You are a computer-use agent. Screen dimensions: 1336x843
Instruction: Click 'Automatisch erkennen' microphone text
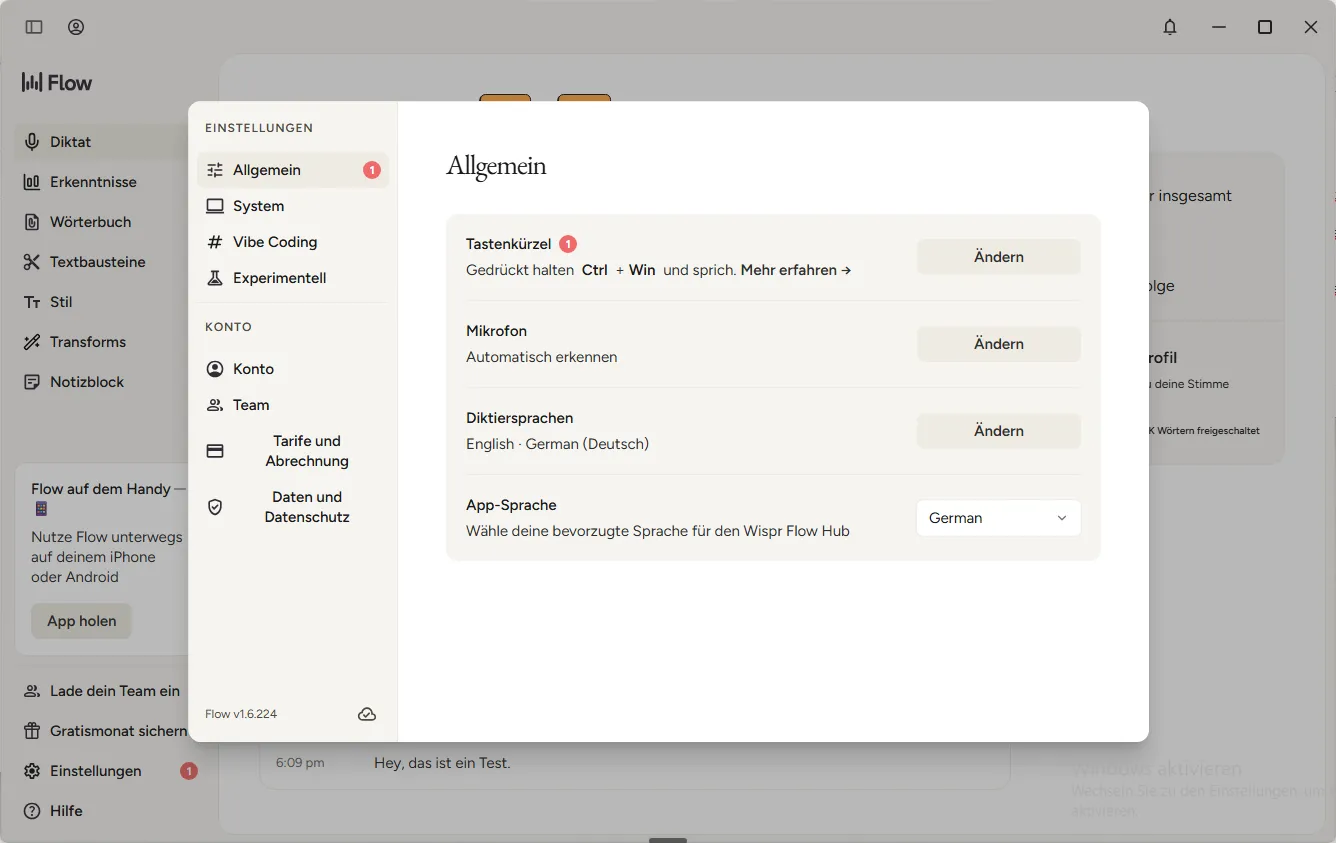point(541,357)
